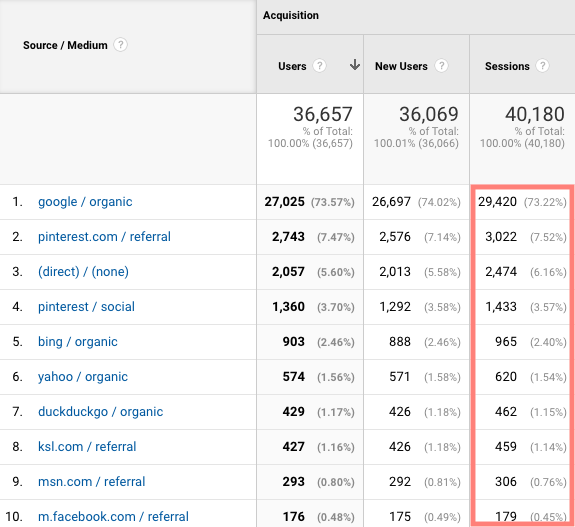Screen dimensions: 575x527
Task: Click users percentage (73.57%)
Action: click(x=333, y=202)
